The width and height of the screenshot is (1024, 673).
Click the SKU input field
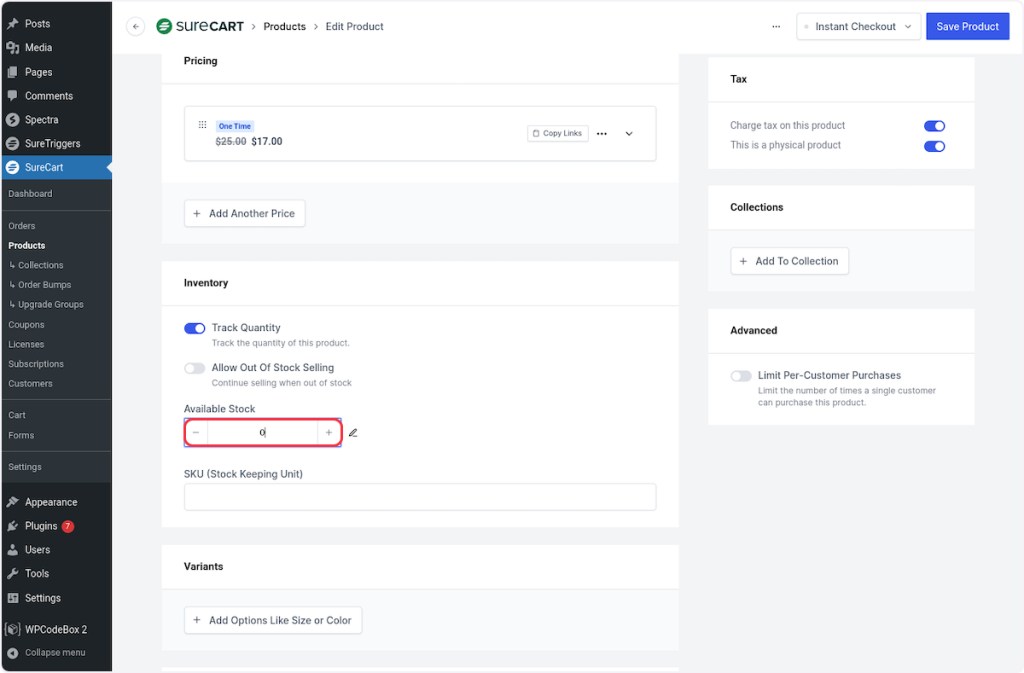click(420, 497)
